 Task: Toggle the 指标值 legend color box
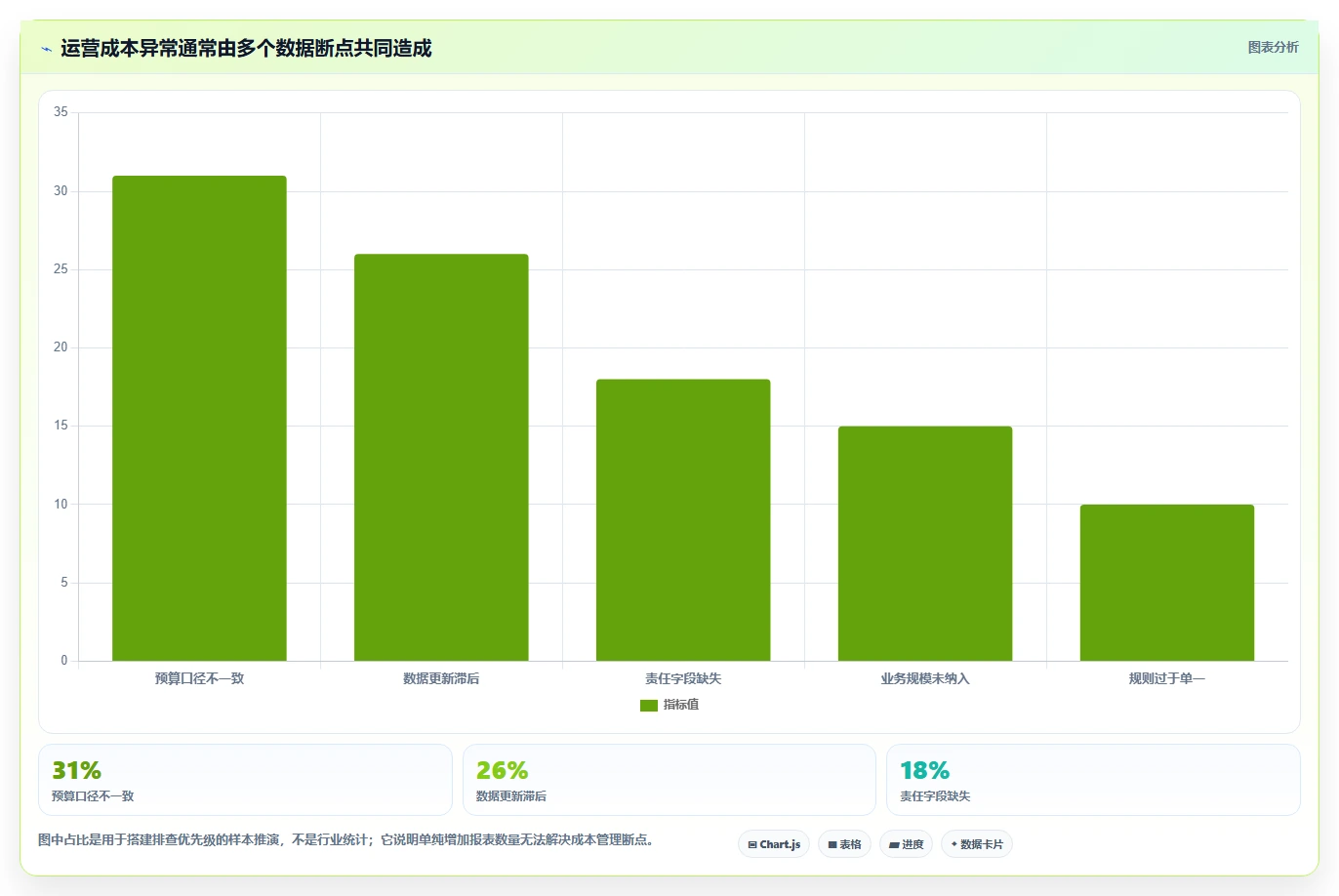pos(648,705)
